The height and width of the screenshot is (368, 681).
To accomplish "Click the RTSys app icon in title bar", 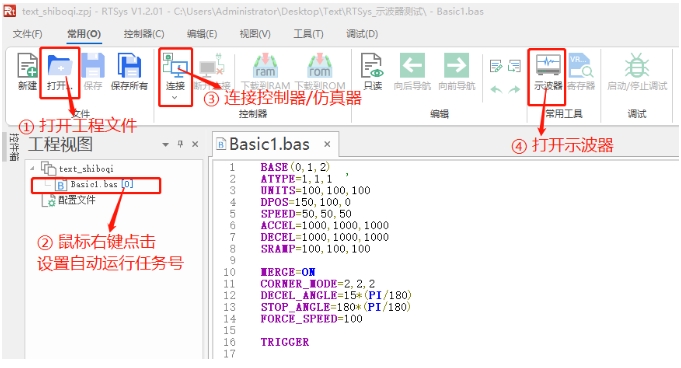I will tap(10, 11).
